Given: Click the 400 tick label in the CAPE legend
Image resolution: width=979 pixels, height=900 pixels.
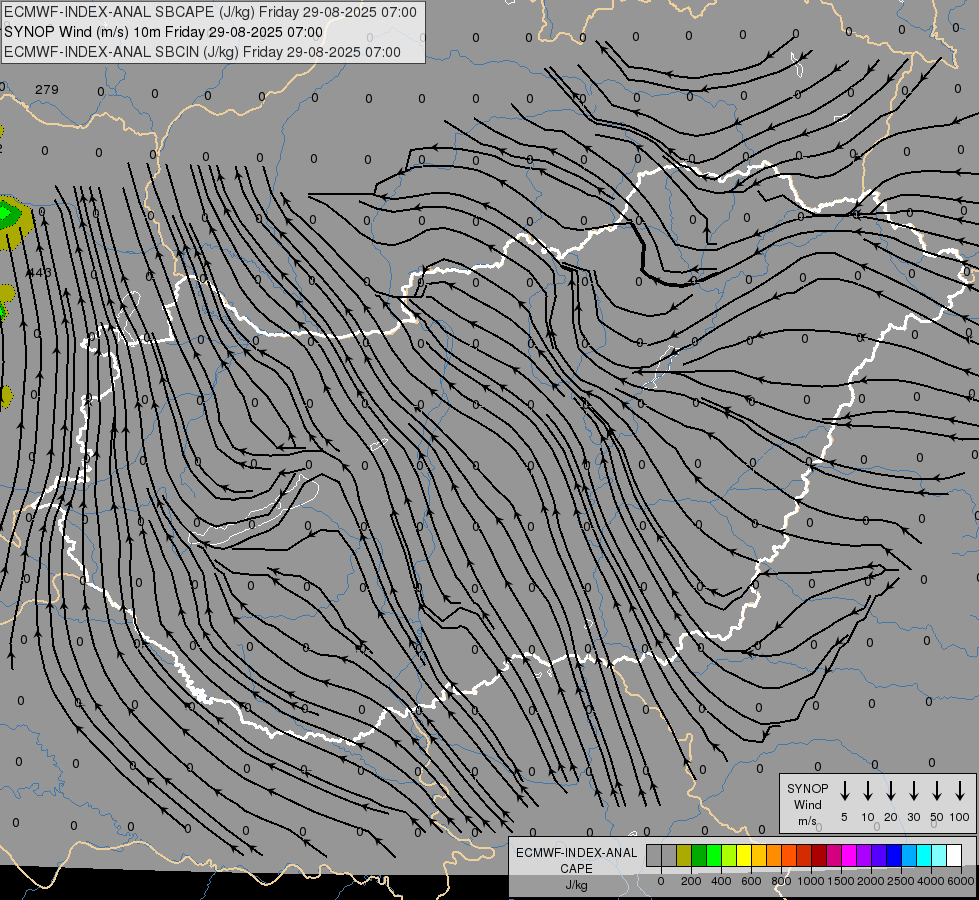Looking at the screenshot, I should (721, 881).
